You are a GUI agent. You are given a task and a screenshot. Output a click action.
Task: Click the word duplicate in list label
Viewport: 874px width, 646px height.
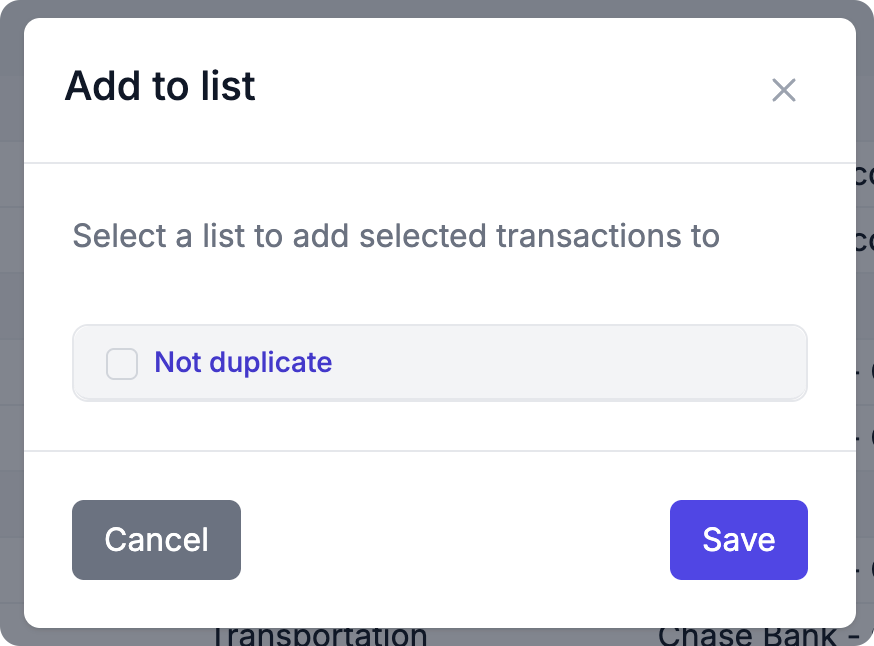pyautogui.click(x=269, y=362)
